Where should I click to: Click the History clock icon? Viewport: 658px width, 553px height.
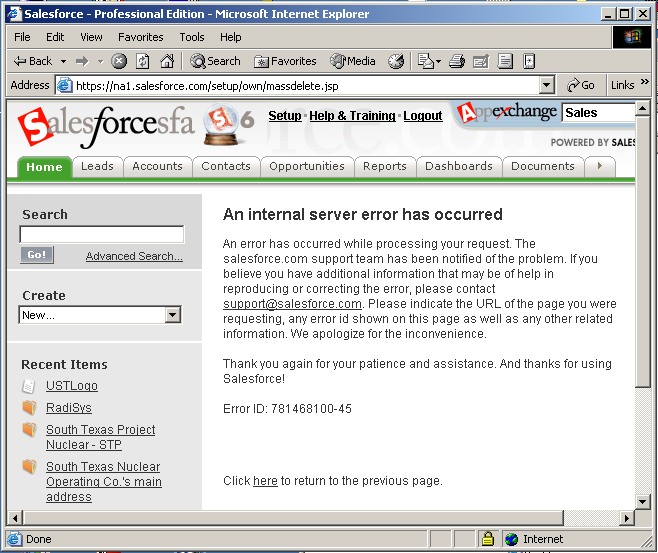396,61
